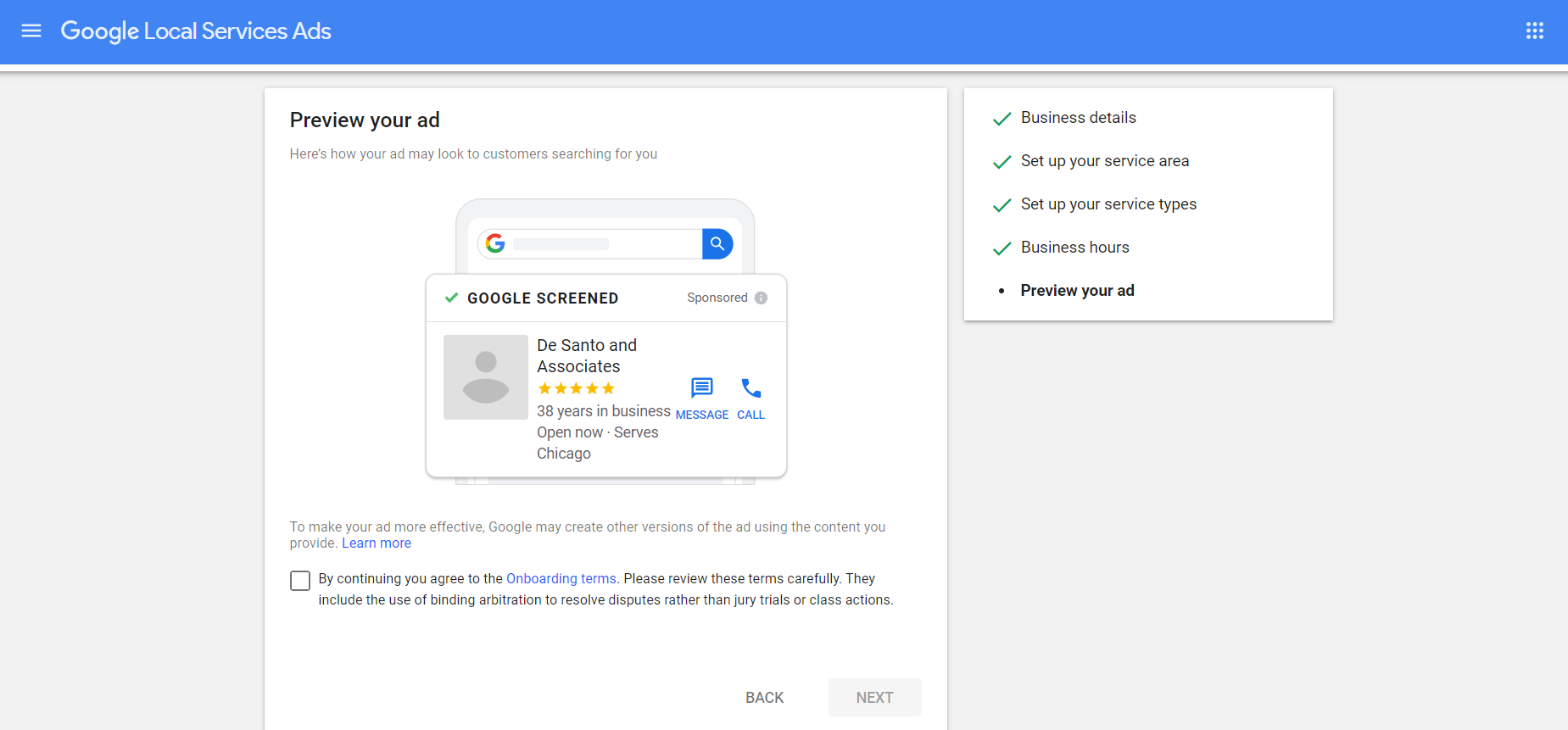Screen dimensions: 1568x730
Task: Open the Onboarding terms link
Action: (561, 578)
